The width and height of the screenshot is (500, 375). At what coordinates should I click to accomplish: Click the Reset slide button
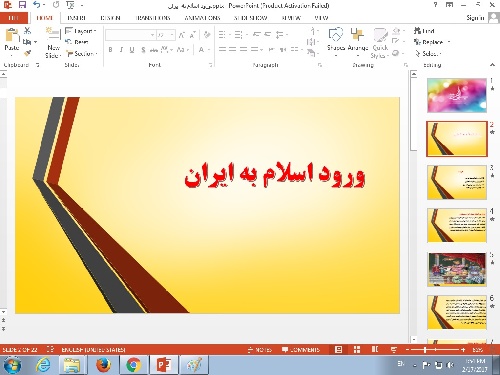[x=77, y=42]
